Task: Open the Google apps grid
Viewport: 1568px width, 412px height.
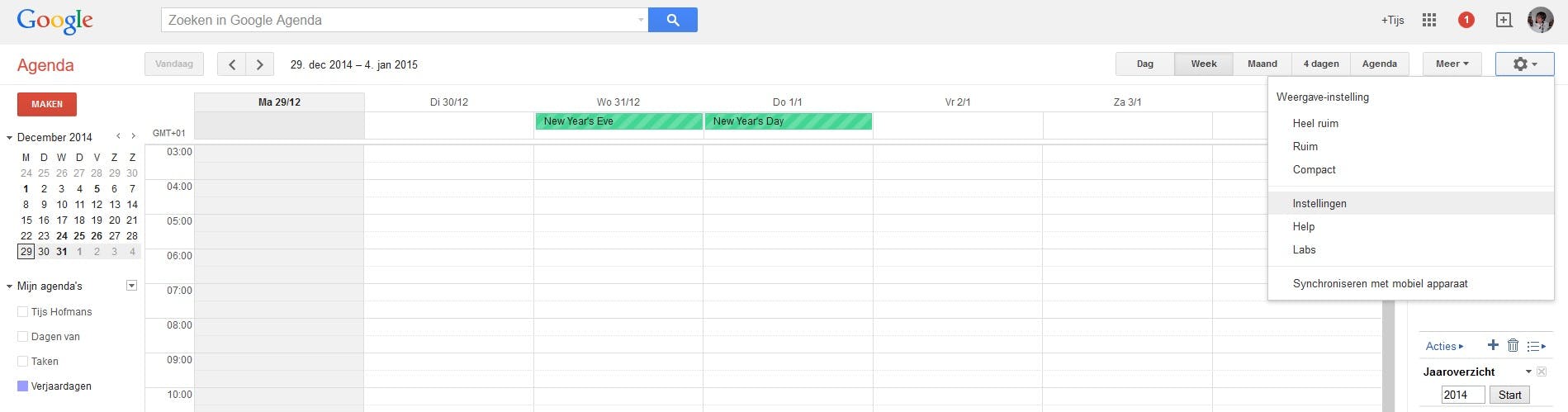Action: click(1429, 20)
